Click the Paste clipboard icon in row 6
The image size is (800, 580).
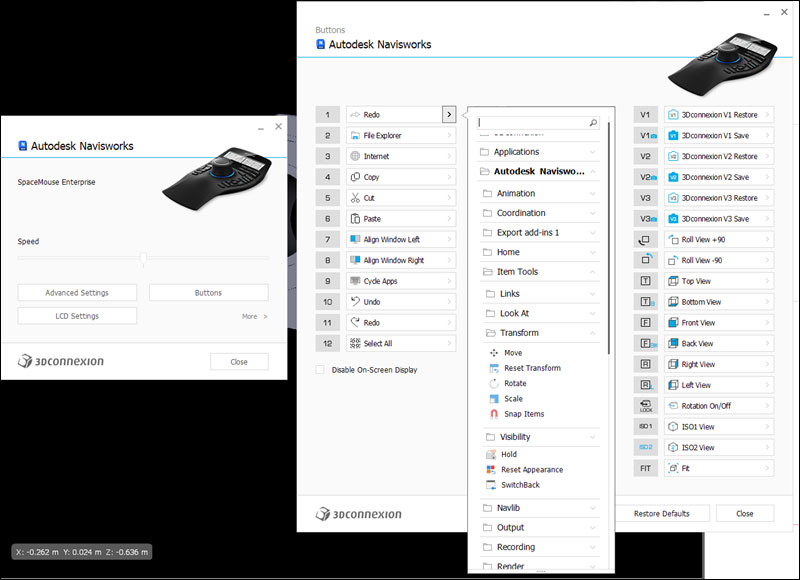[x=355, y=219]
